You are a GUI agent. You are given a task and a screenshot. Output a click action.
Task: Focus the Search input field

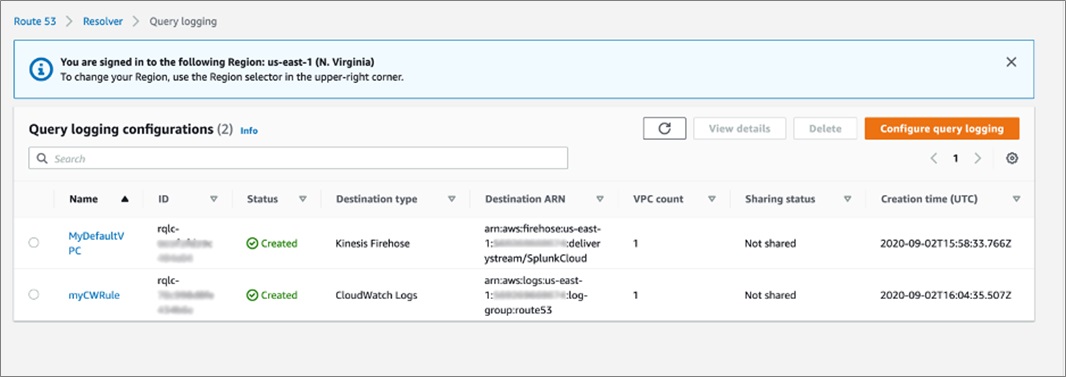298,158
